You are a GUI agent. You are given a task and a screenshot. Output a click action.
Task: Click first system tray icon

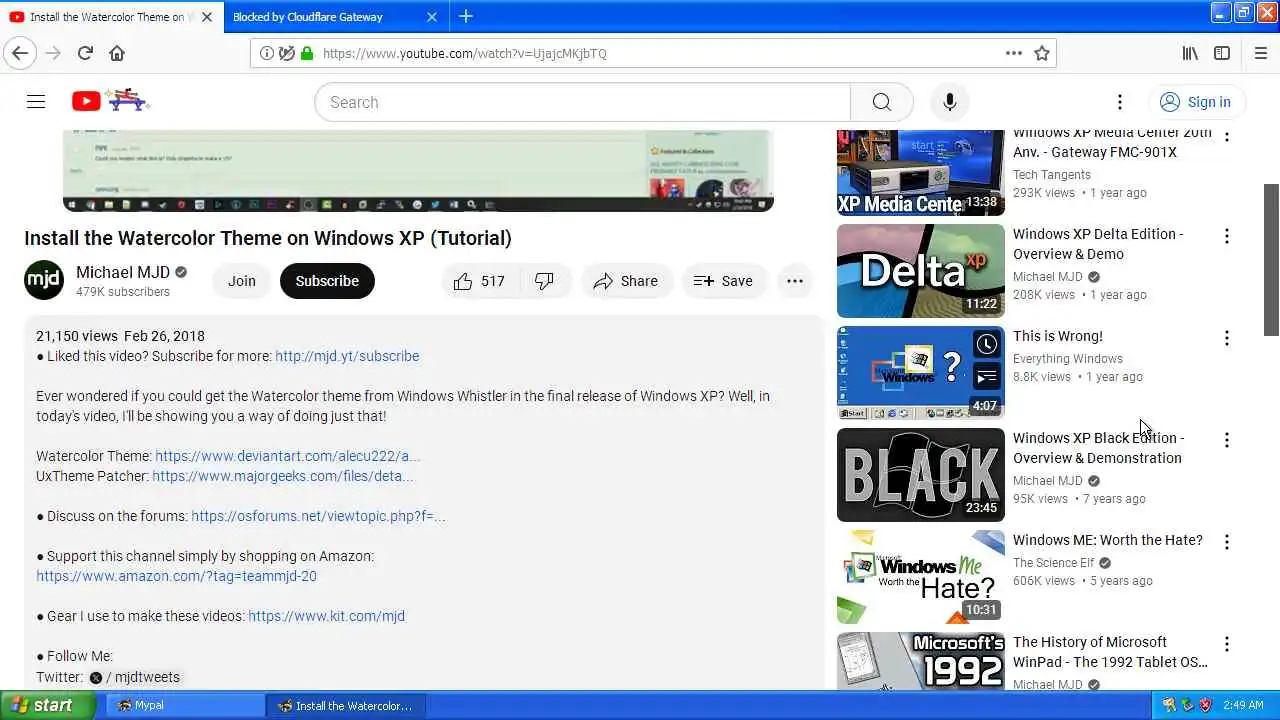tap(1168, 705)
